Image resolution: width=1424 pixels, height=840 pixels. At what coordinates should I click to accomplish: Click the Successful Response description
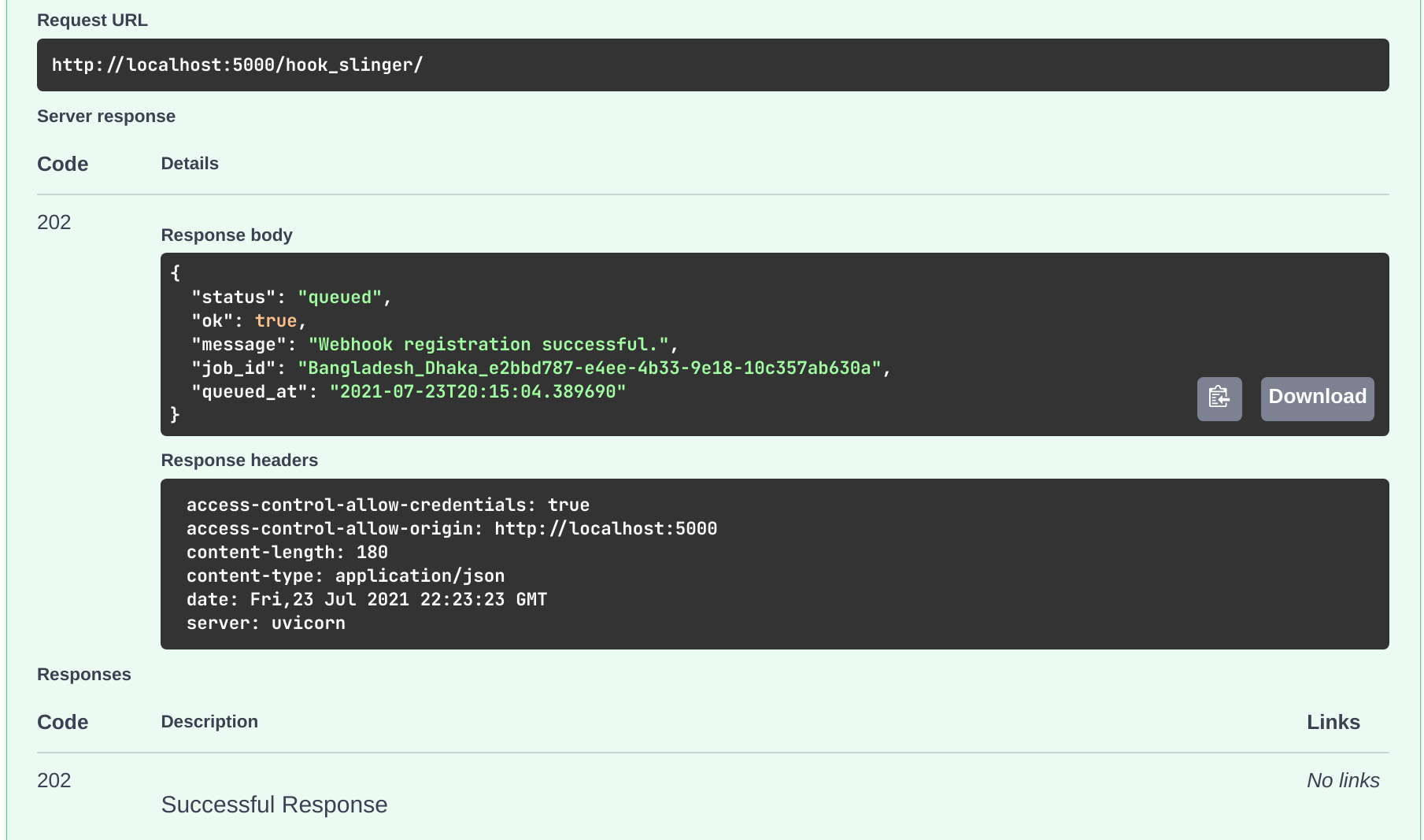[x=274, y=805]
